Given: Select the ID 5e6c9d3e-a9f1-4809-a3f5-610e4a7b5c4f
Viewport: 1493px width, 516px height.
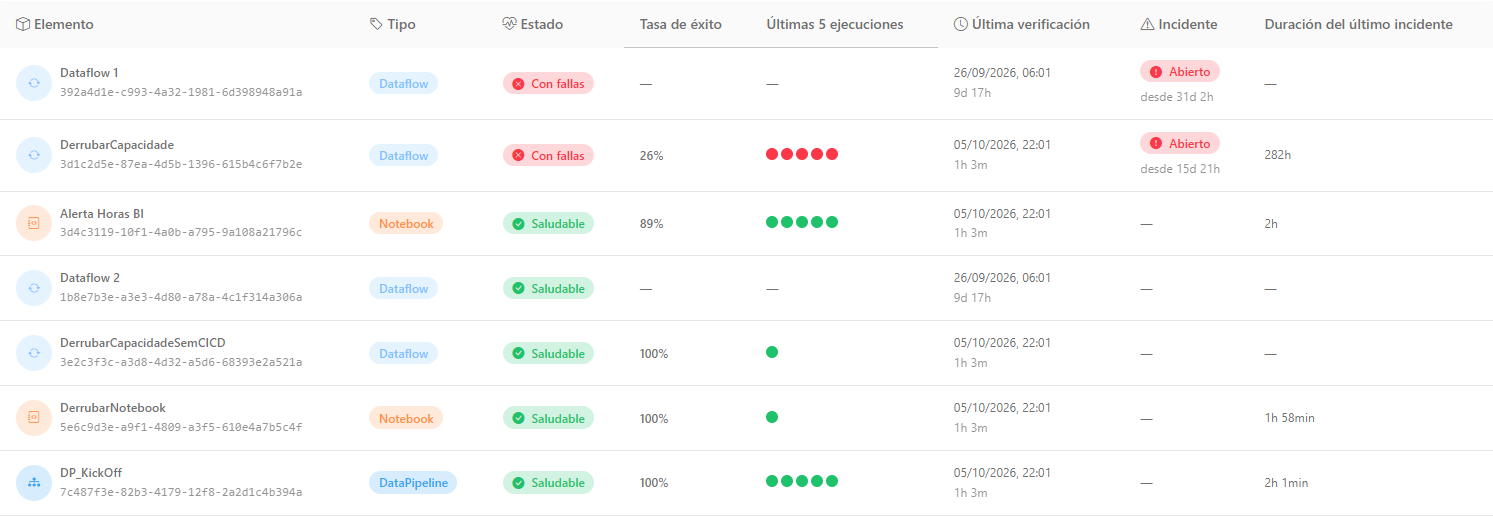Looking at the screenshot, I should 181,427.
